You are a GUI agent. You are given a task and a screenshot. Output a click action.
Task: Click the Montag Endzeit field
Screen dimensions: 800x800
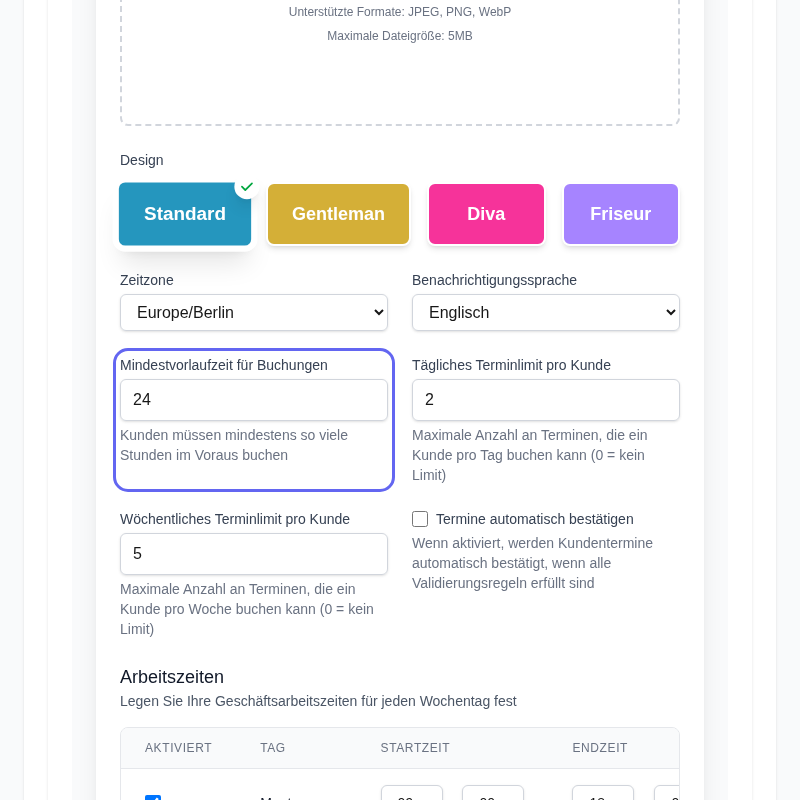tap(602, 797)
